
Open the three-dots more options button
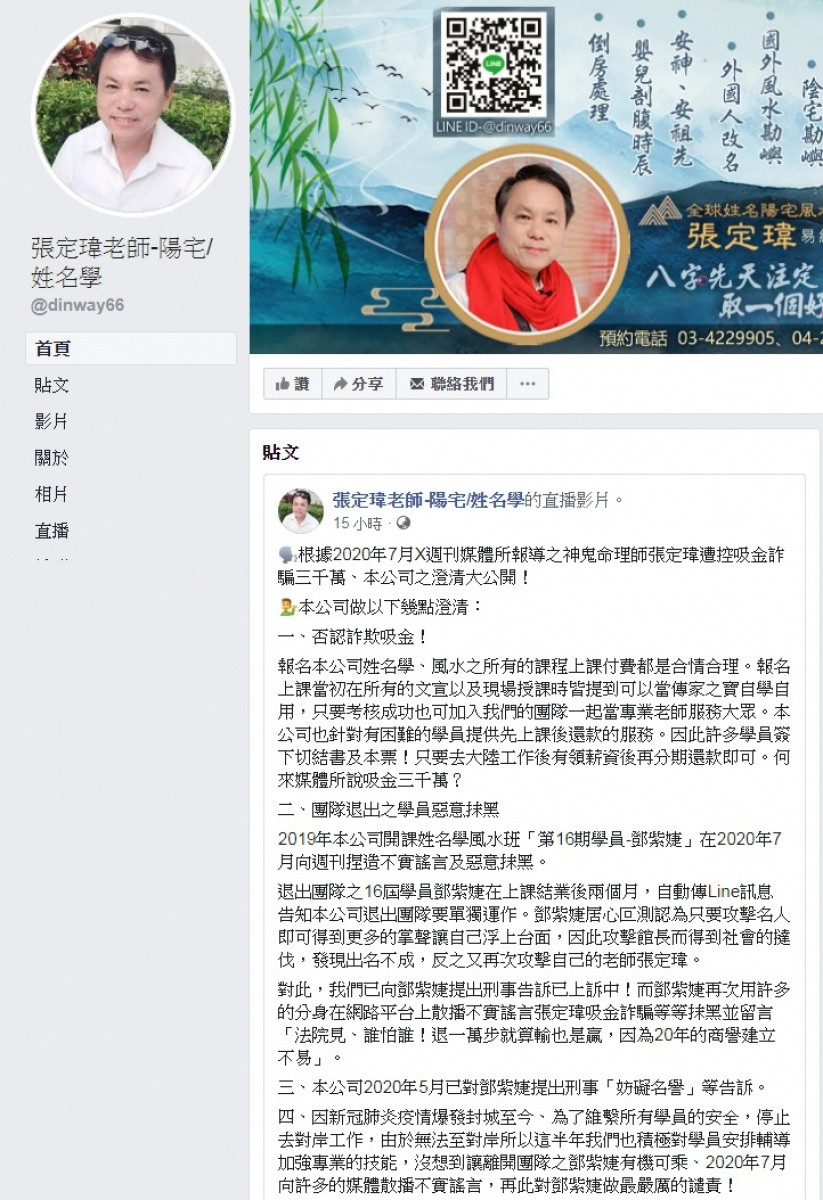[528, 384]
